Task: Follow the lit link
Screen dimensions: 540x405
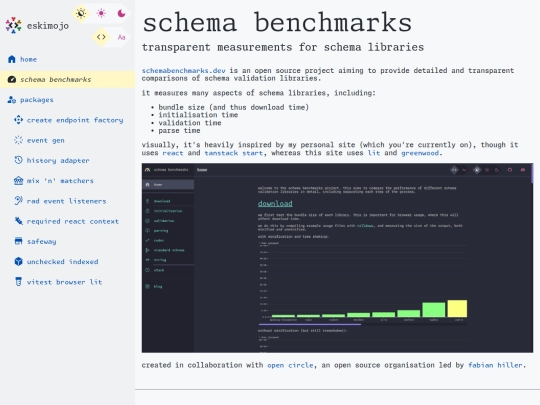Action: [x=374, y=153]
